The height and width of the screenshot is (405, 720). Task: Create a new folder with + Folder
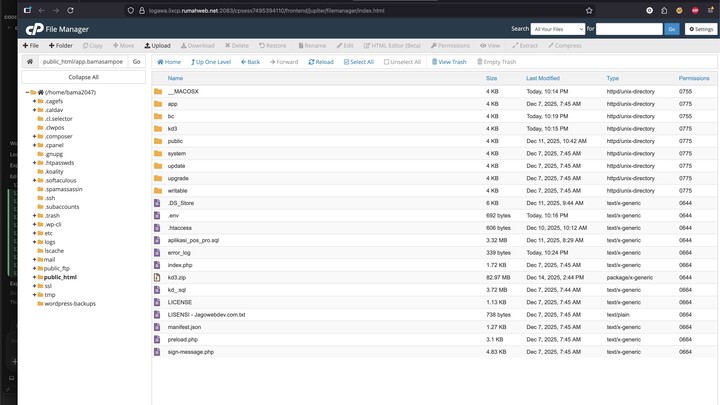60,45
